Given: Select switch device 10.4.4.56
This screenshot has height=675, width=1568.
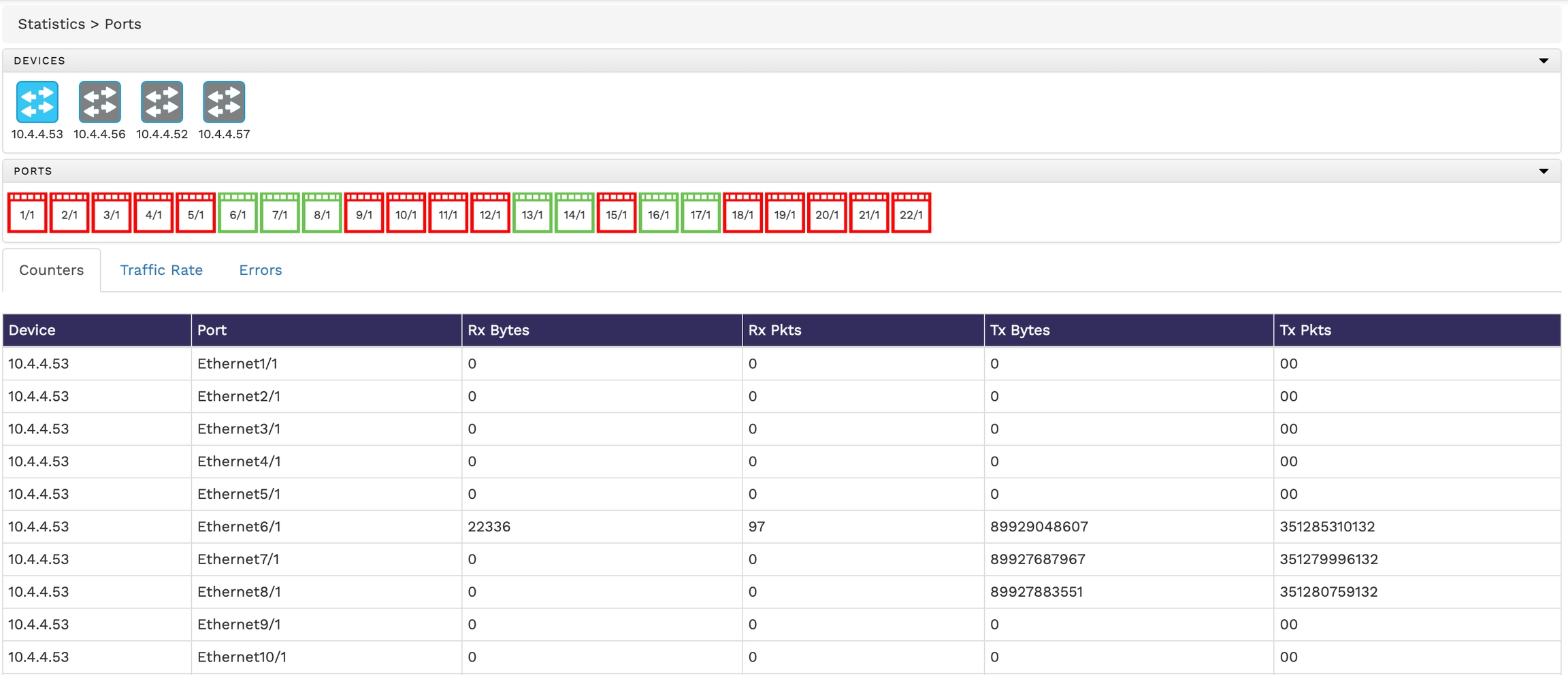Looking at the screenshot, I should pyautogui.click(x=99, y=102).
